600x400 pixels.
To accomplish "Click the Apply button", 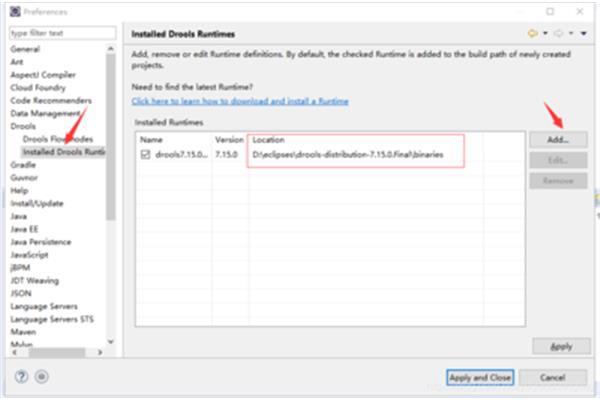I will [x=561, y=346].
